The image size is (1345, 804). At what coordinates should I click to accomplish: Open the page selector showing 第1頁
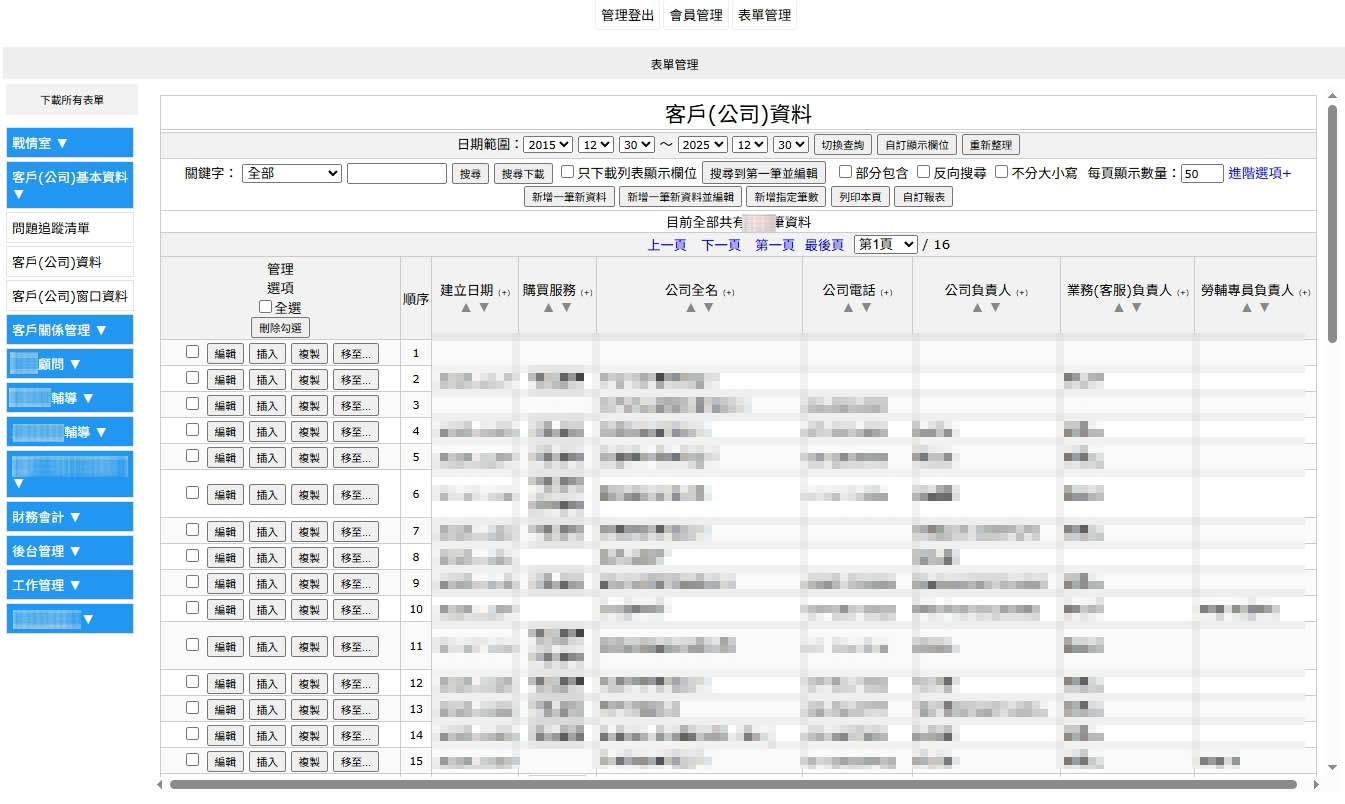(x=886, y=244)
